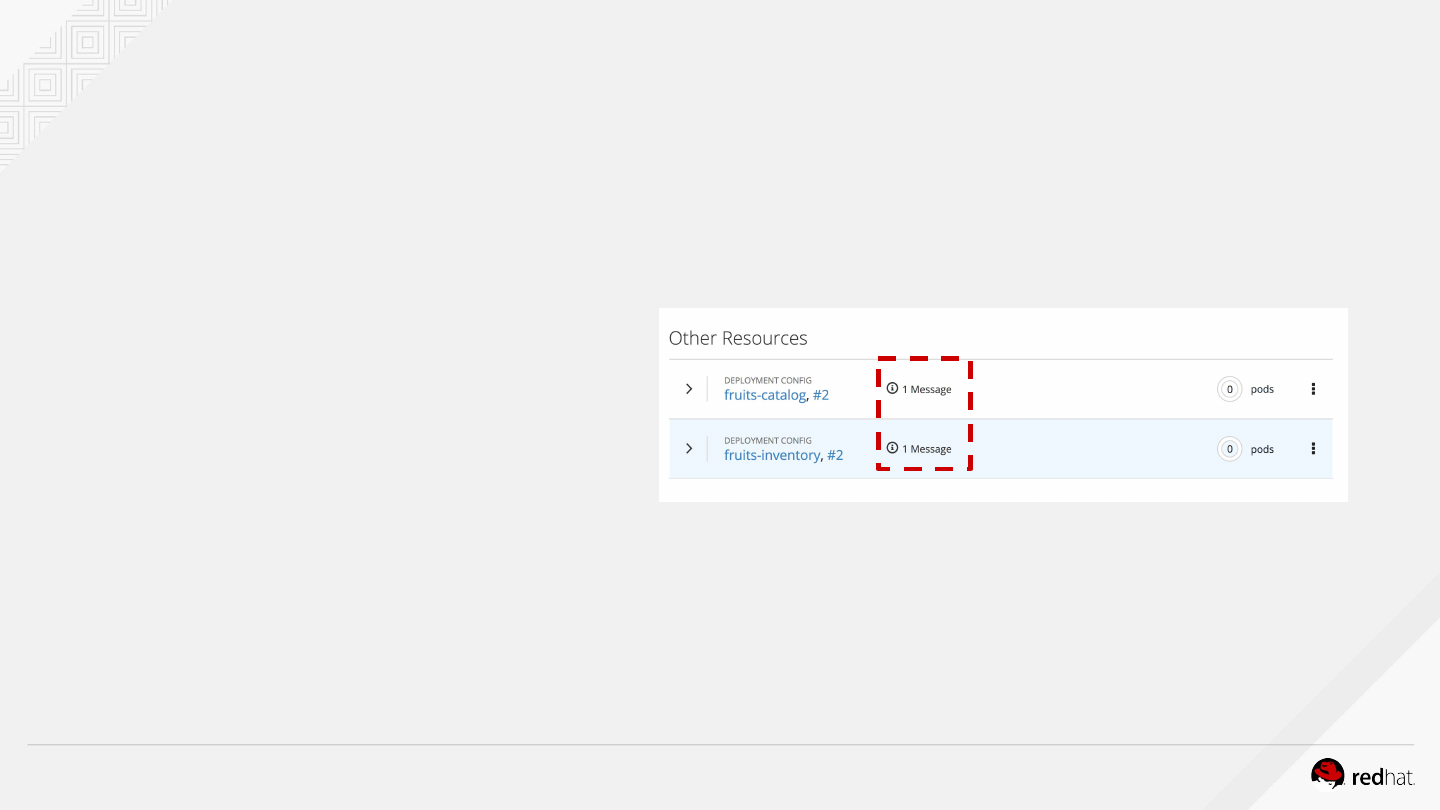Click the pods label in fruits-inventory row
Screen dimensions: 1440x810
1262,450
